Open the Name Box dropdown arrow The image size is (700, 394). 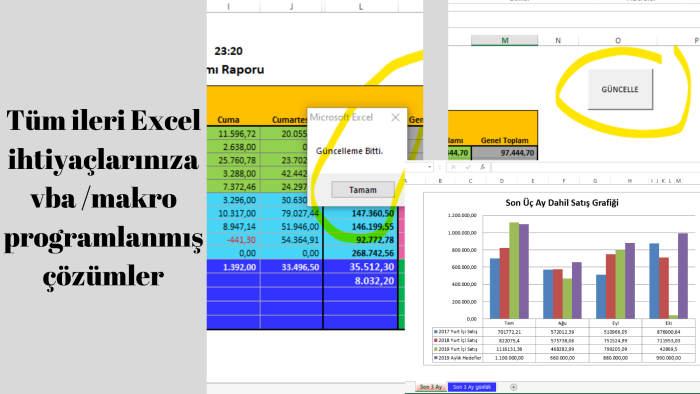pyautogui.click(x=429, y=167)
